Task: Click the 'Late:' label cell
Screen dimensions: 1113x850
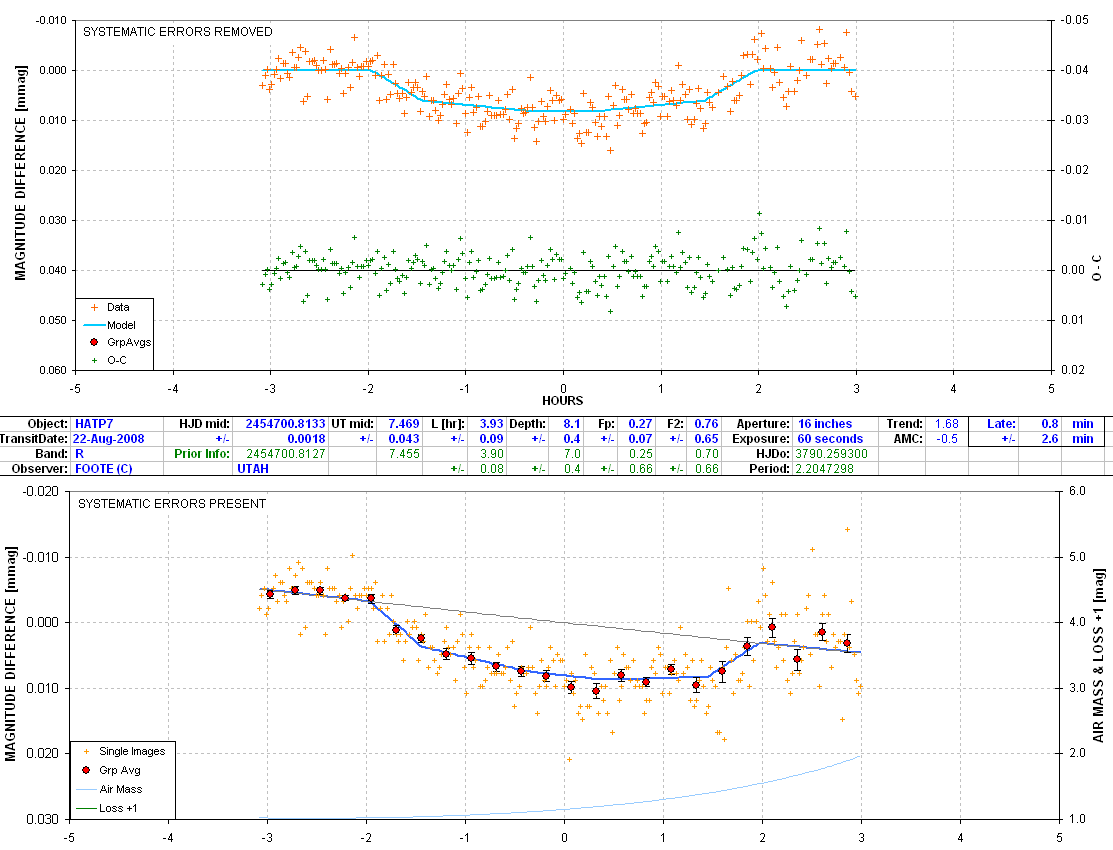Action: (x=1002, y=424)
